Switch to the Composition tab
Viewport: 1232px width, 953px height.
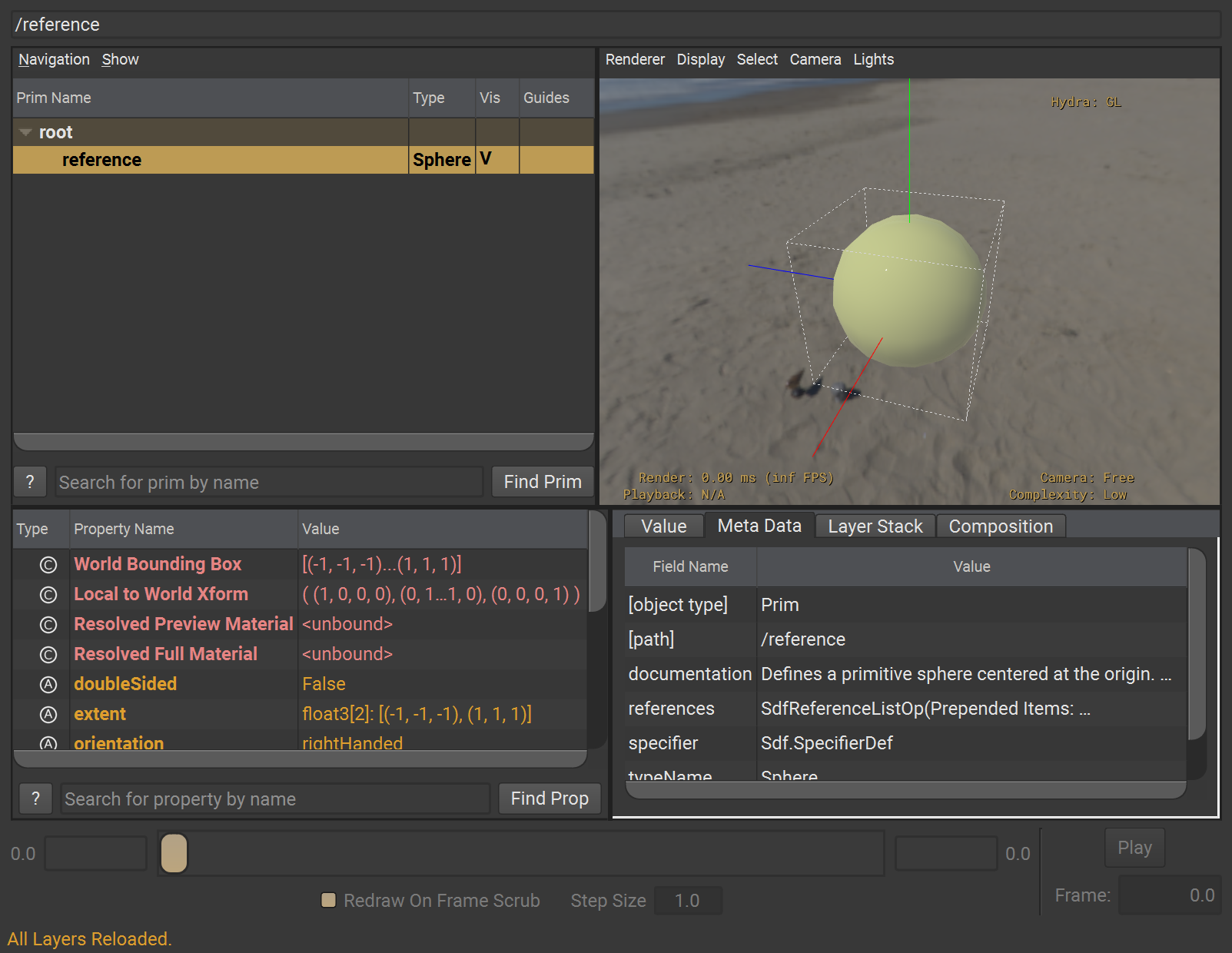(1000, 526)
